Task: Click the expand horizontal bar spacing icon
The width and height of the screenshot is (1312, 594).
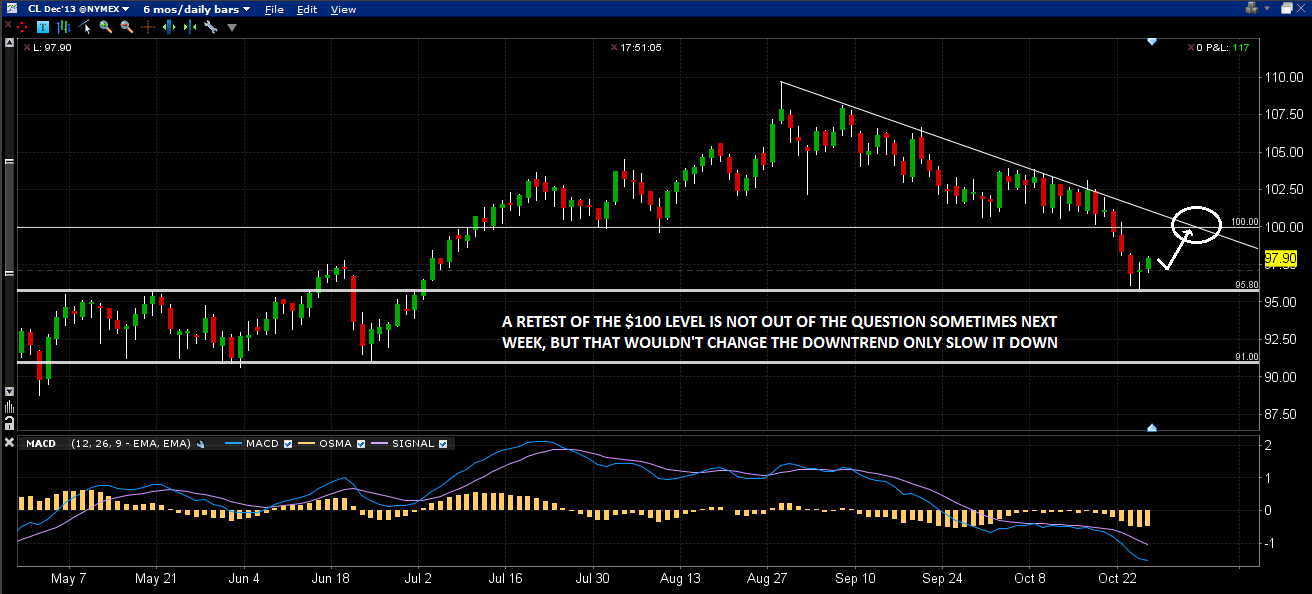Action: [x=169, y=27]
